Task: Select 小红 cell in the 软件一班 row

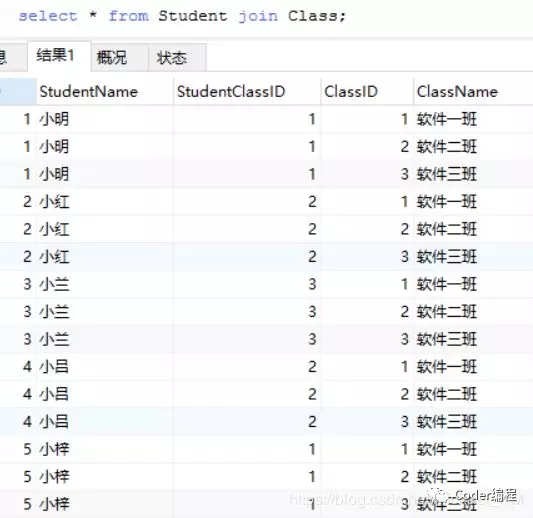Action: coord(105,202)
